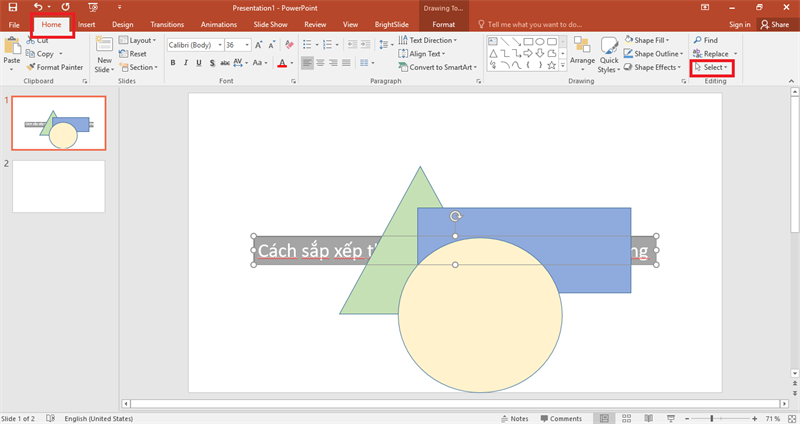
Task: Open Notes pane from status bar
Action: 515,418
